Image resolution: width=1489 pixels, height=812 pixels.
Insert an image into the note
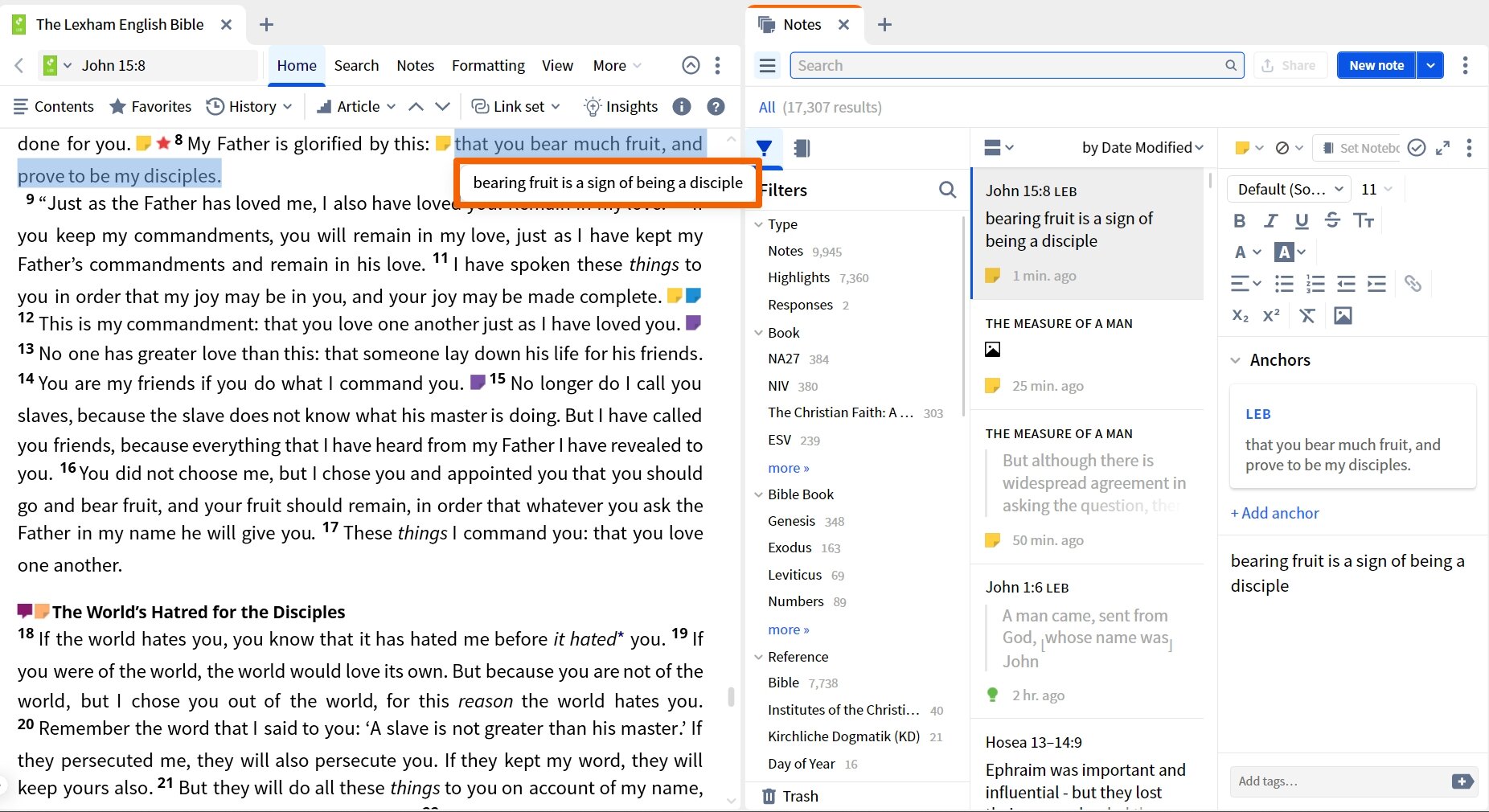click(x=1343, y=315)
